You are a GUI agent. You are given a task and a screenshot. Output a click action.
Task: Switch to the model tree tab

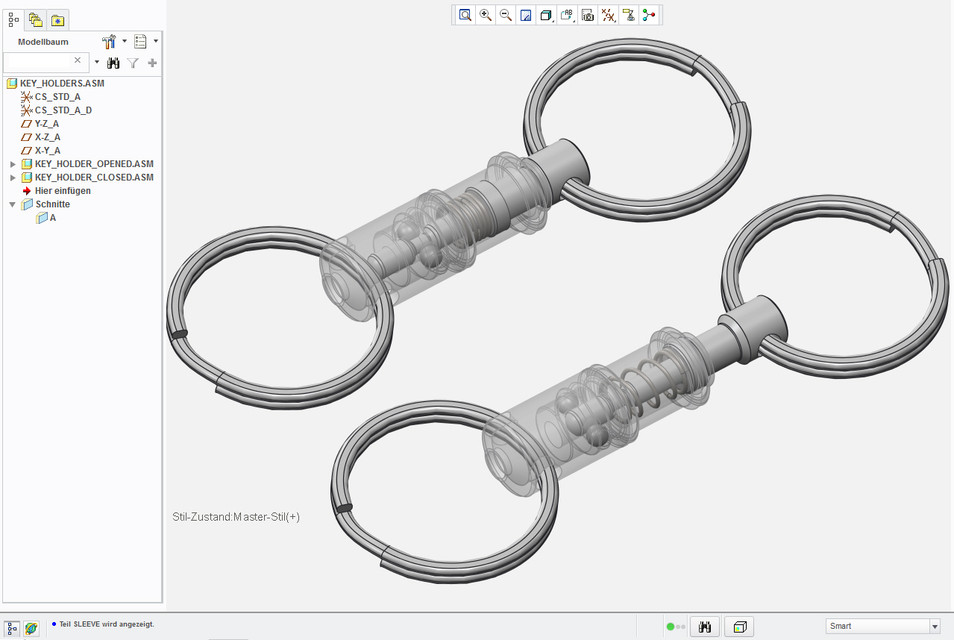[x=13, y=20]
